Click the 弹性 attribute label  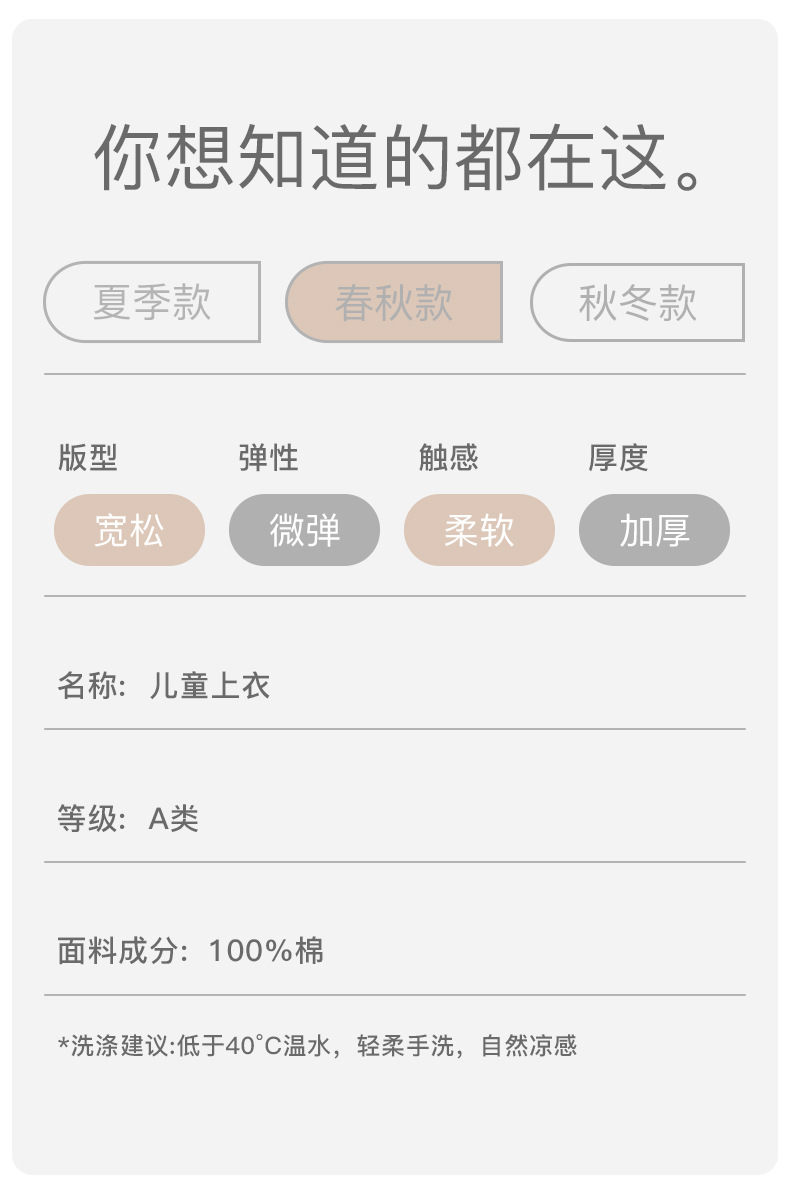(x=268, y=458)
